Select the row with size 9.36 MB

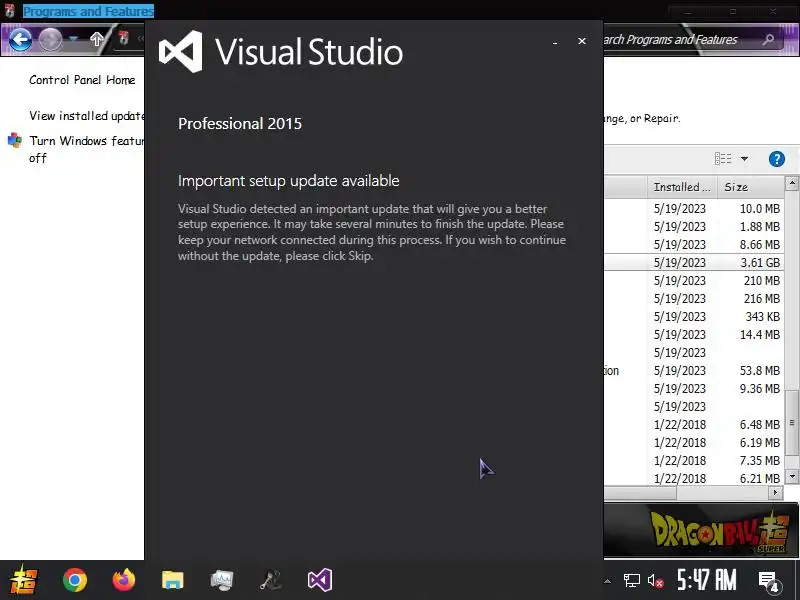[694, 389]
